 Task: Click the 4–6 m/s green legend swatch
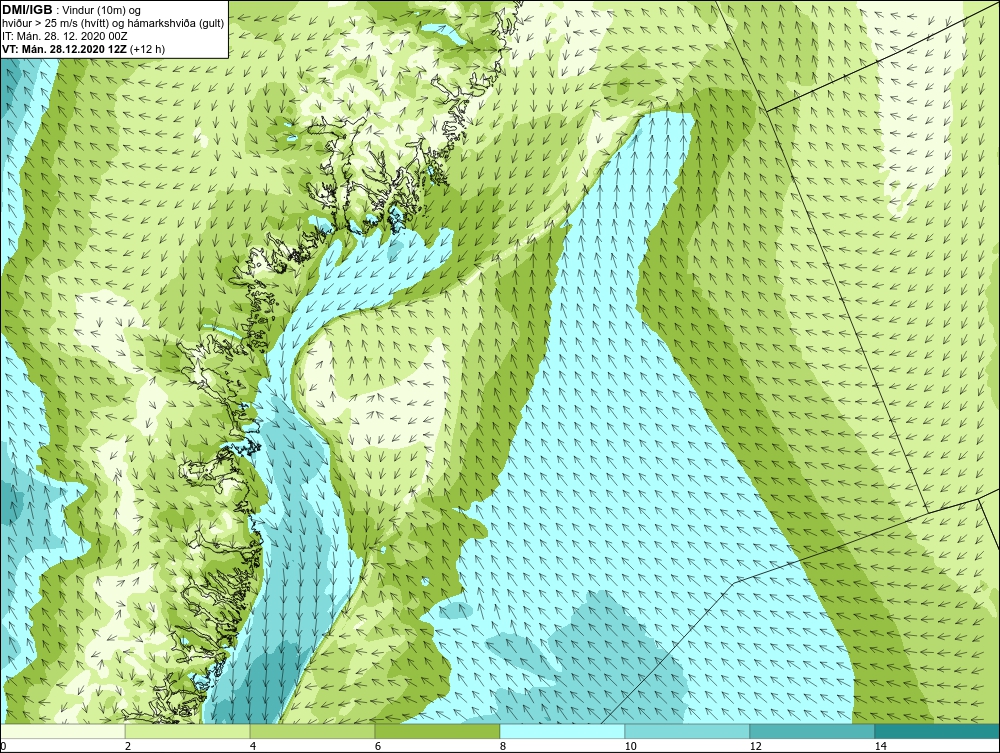pos(312,731)
